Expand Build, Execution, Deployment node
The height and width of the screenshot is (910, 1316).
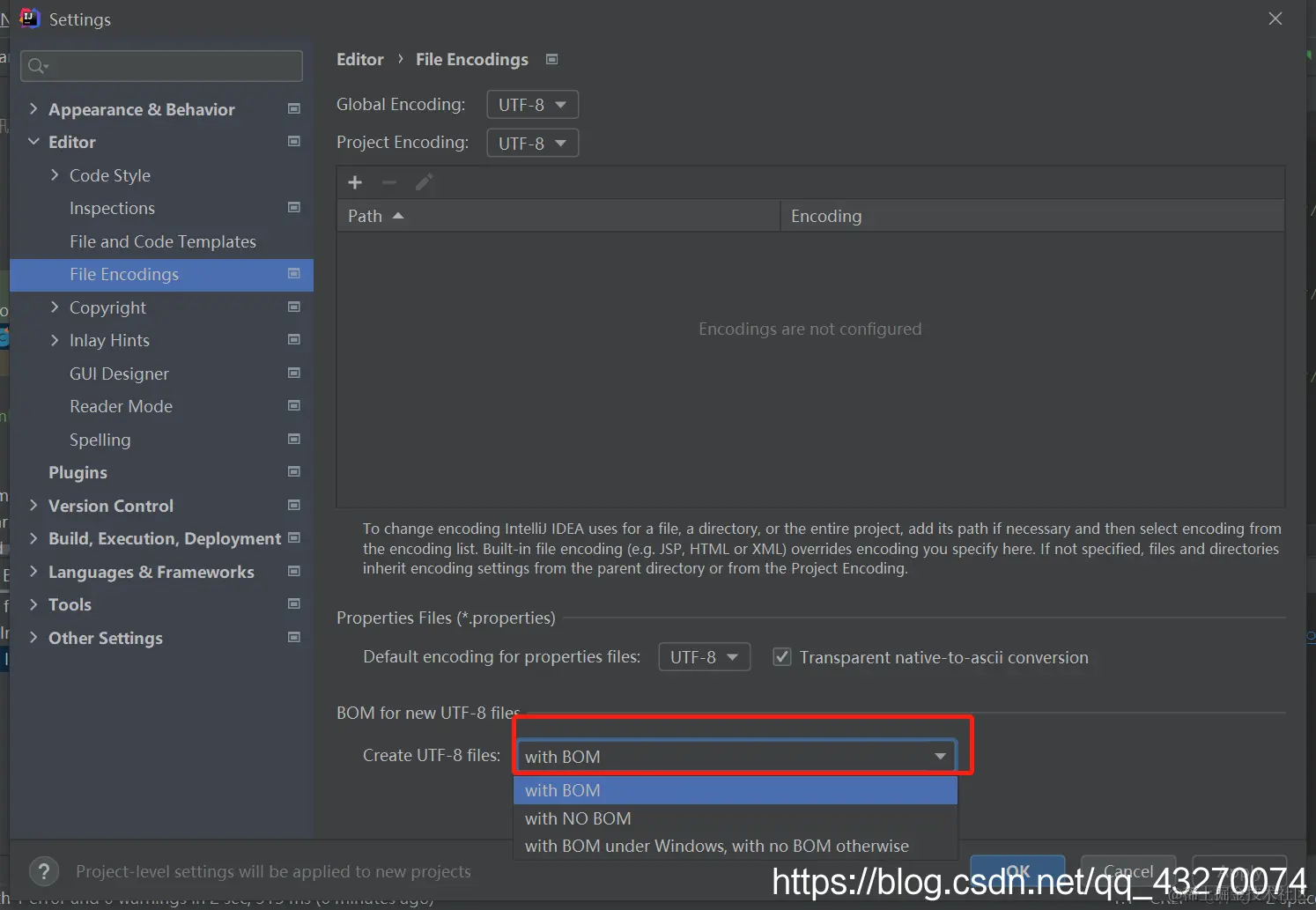[33, 537]
